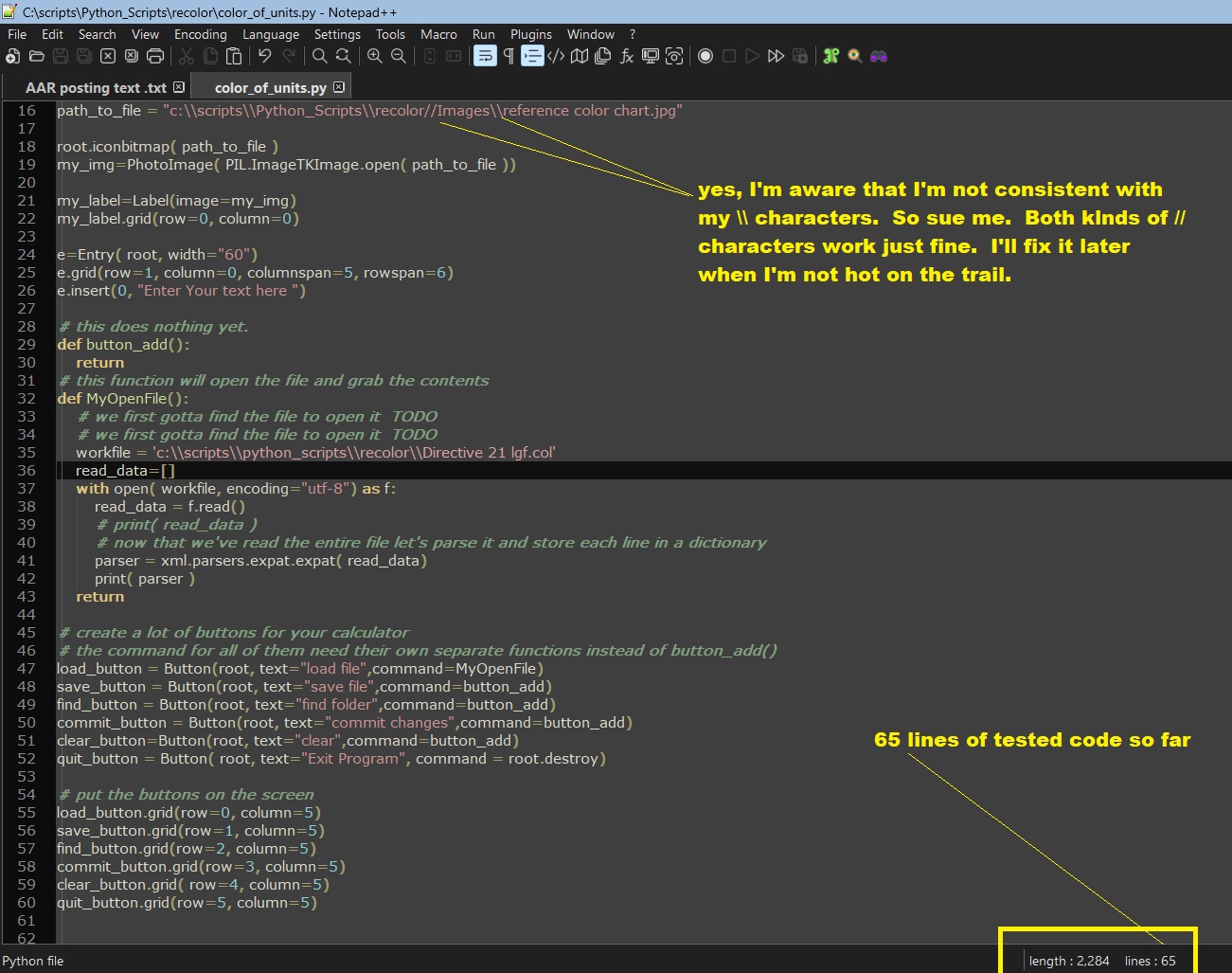Screen dimensions: 1232x973
Task: Toggle Show All Characters pilcrow icon
Action: coord(509,57)
